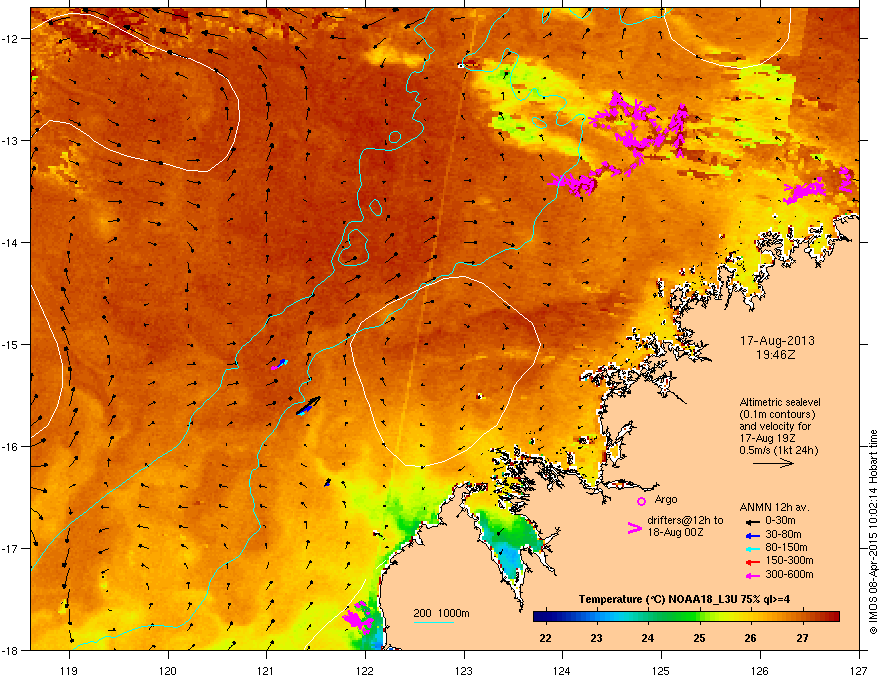
Task: Click the -16 latitude axis label
Action: click(11, 447)
